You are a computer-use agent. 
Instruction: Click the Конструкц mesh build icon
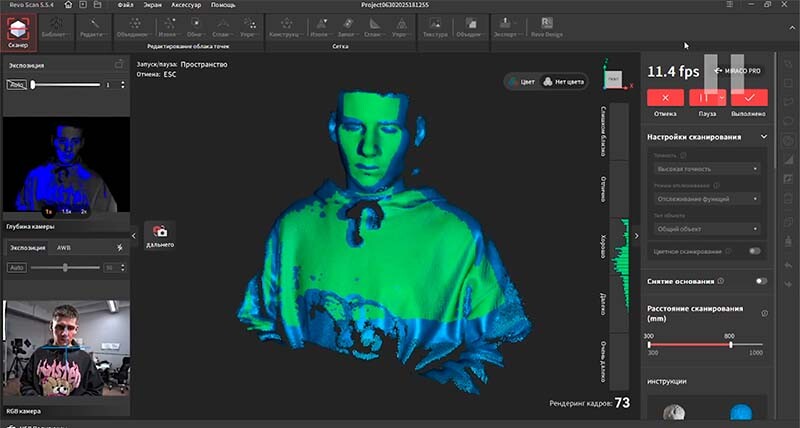pyautogui.click(x=287, y=28)
